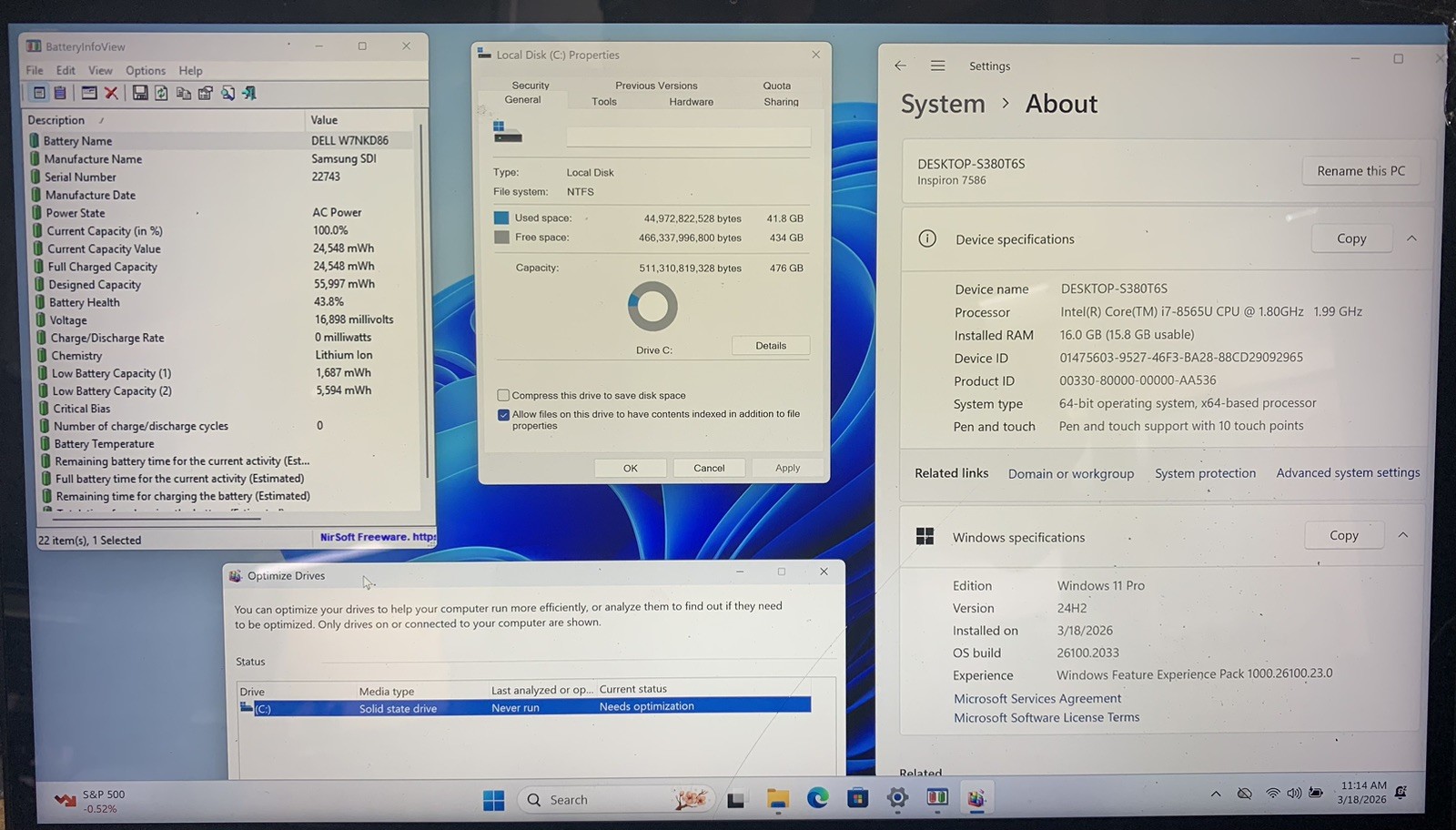This screenshot has height=830, width=1456.
Task: Open Task View from the taskbar
Action: coord(735,800)
